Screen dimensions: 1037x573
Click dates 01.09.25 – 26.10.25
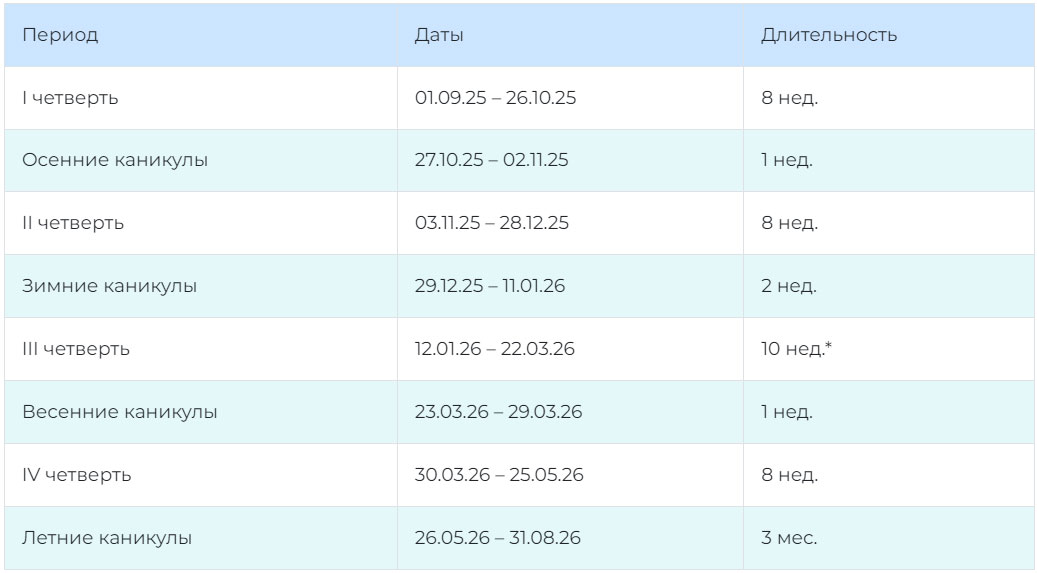click(x=495, y=98)
